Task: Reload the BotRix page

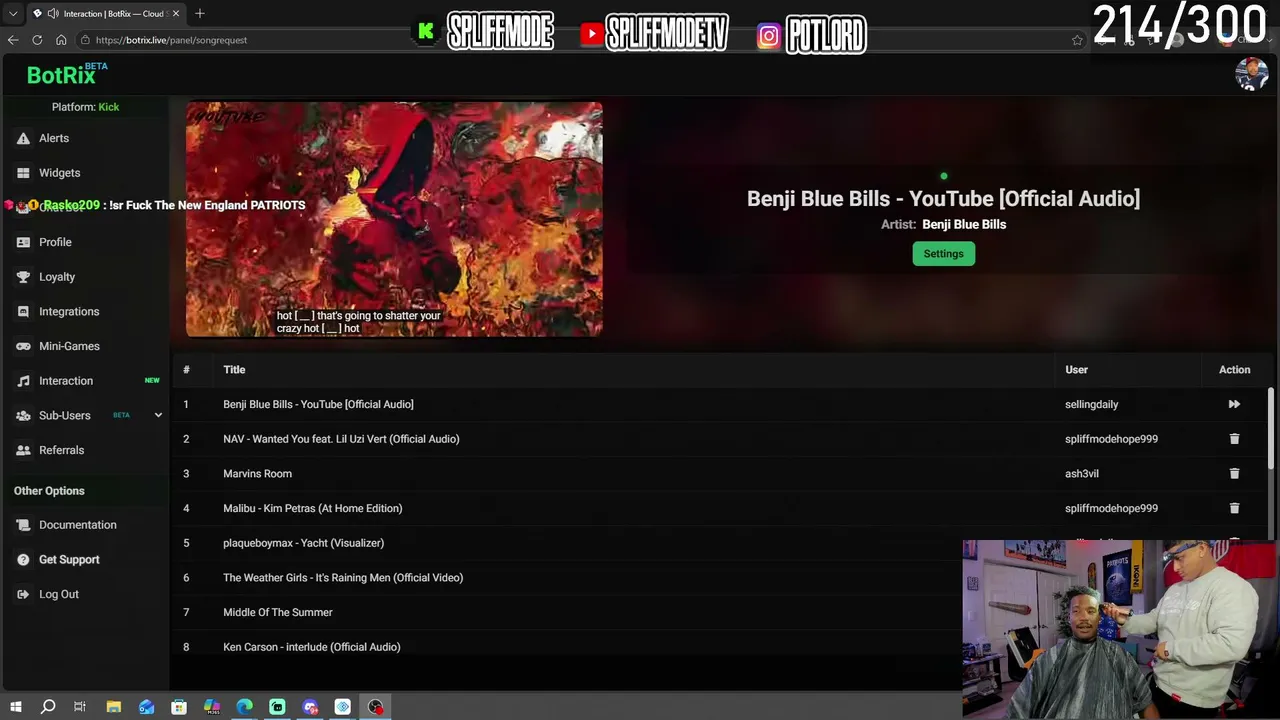Action: [37, 40]
